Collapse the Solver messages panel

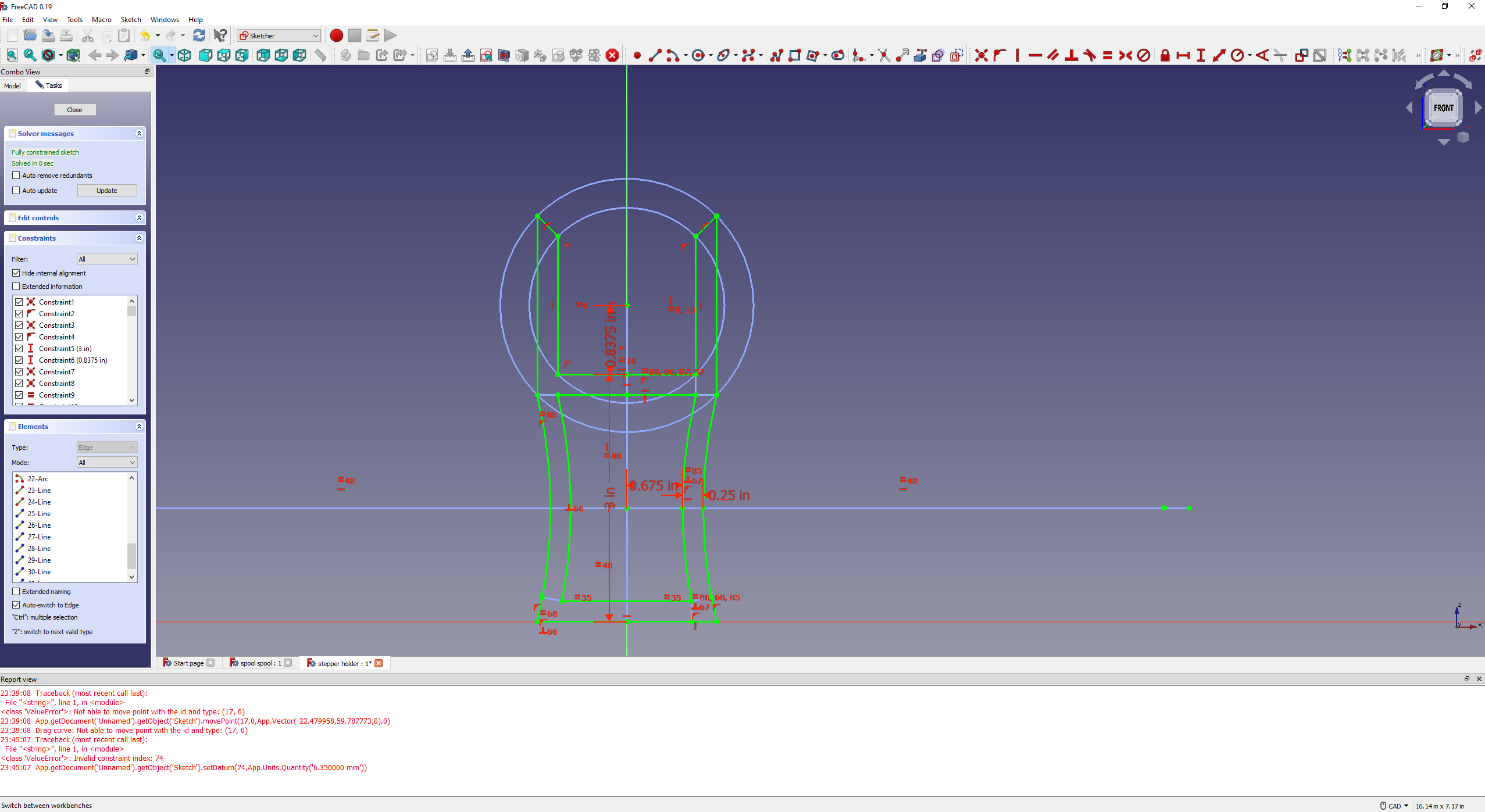pyautogui.click(x=139, y=134)
